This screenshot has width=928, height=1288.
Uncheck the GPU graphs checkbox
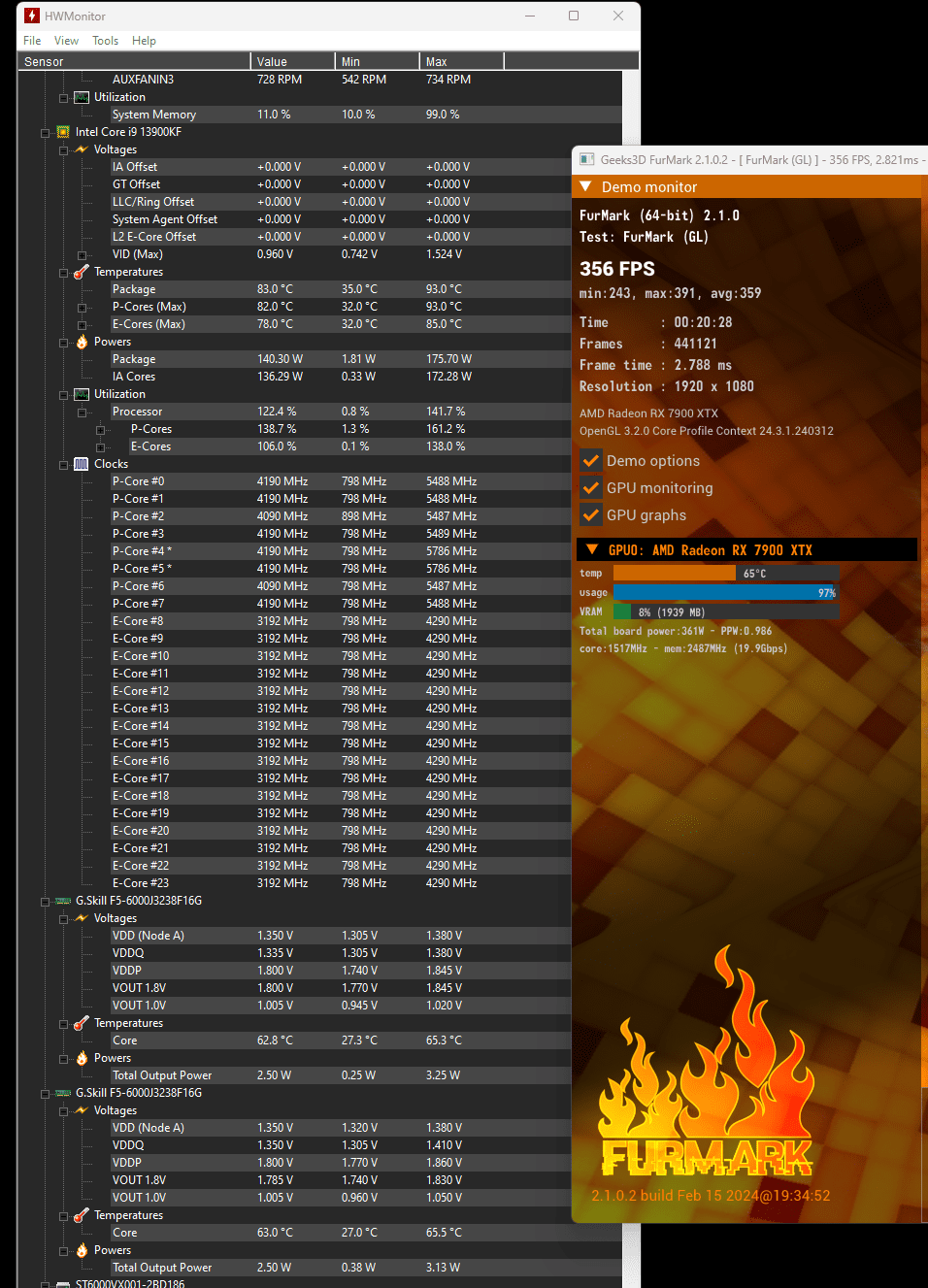pyautogui.click(x=591, y=514)
